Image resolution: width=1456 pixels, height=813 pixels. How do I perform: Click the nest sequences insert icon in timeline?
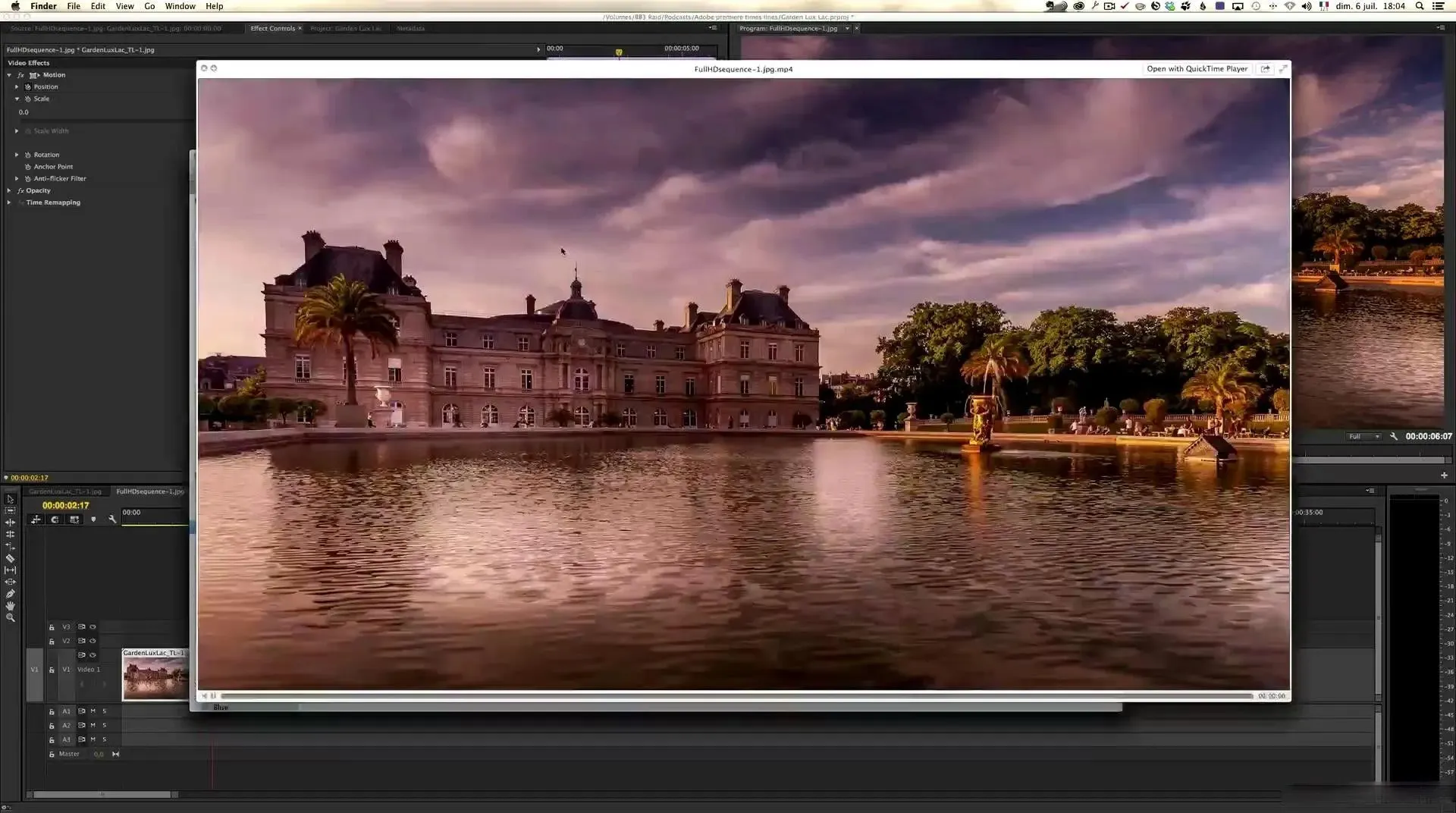pos(36,520)
